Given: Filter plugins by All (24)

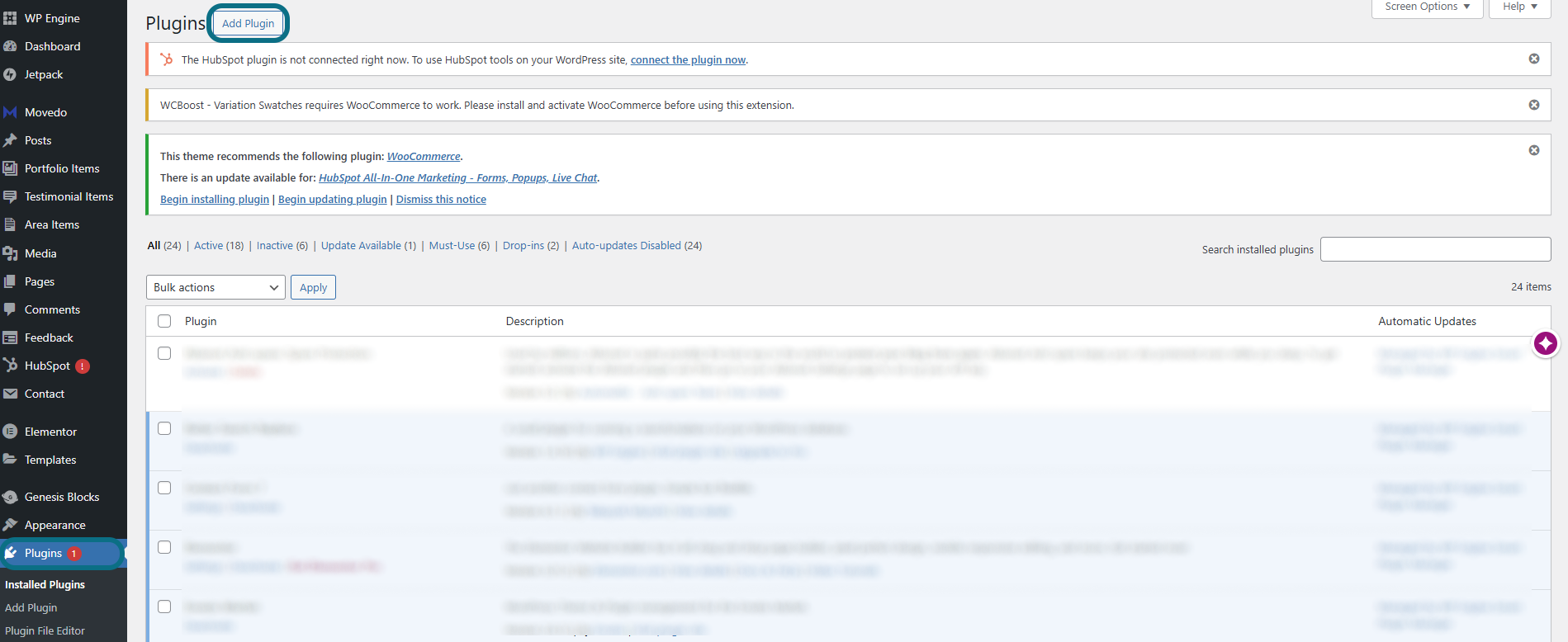Looking at the screenshot, I should [x=164, y=245].
